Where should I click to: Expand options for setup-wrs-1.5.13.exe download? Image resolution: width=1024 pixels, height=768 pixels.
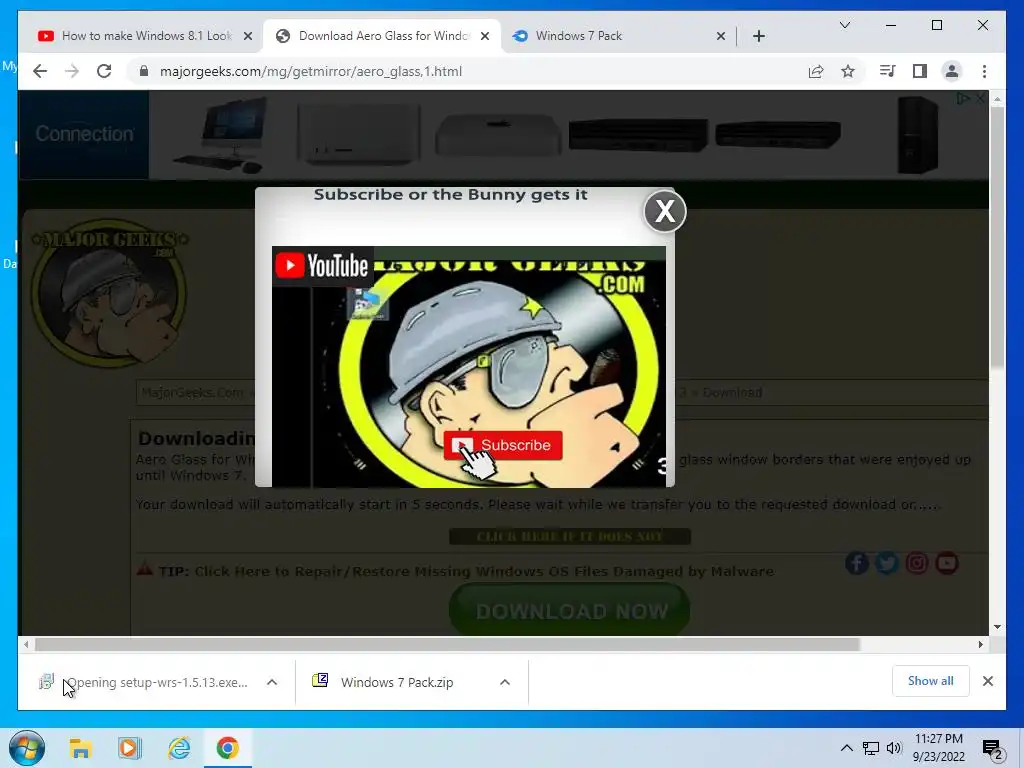(x=272, y=682)
